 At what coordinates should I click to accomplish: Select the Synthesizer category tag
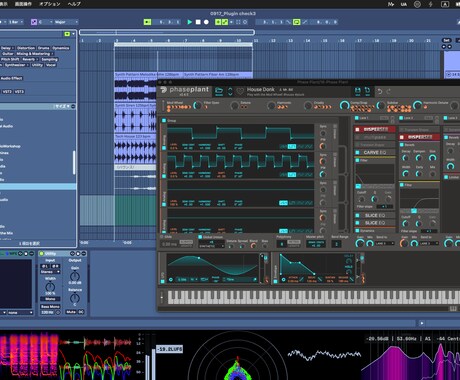pyautogui.click(x=15, y=65)
